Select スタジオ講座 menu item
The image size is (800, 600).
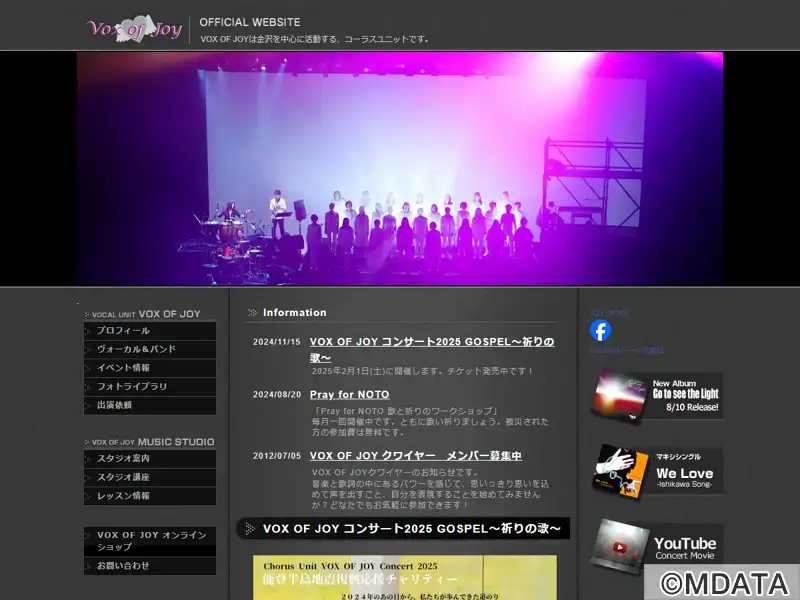coord(150,478)
